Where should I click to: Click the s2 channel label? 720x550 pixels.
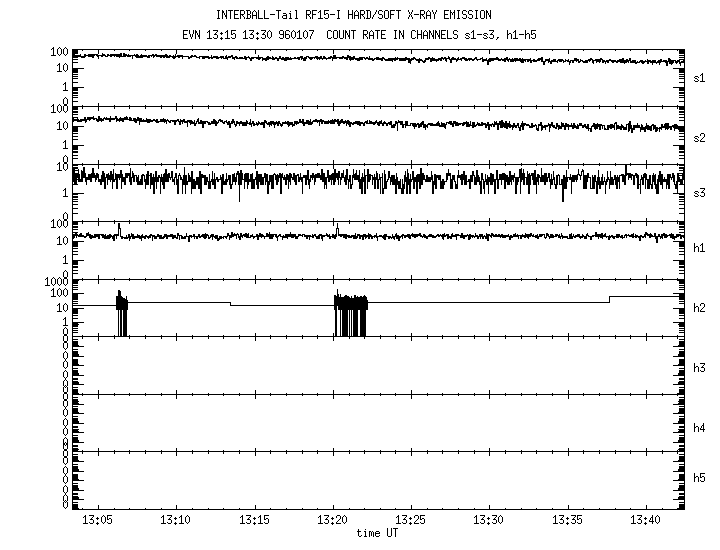700,135
